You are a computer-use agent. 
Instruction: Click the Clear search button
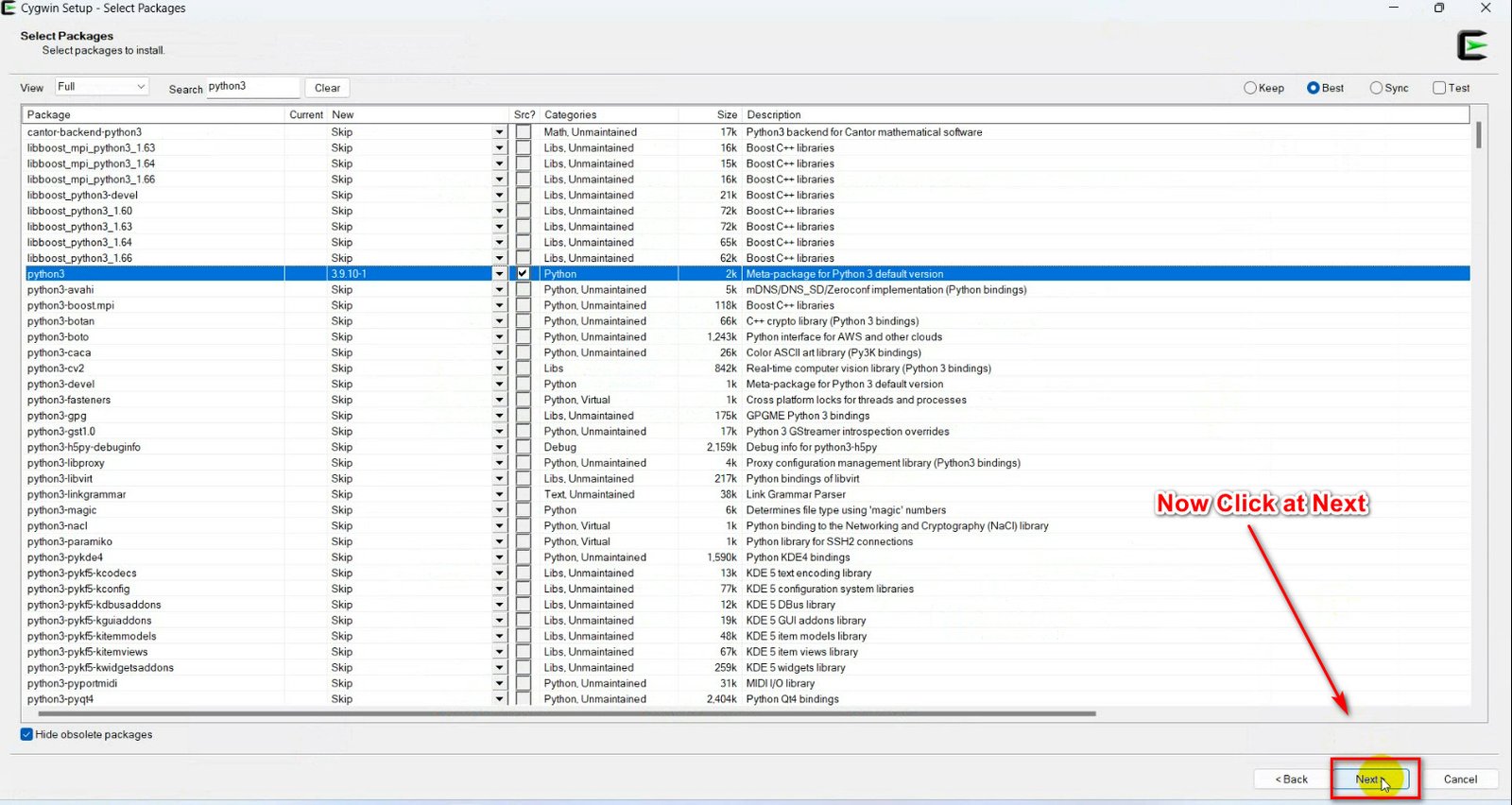tap(327, 88)
